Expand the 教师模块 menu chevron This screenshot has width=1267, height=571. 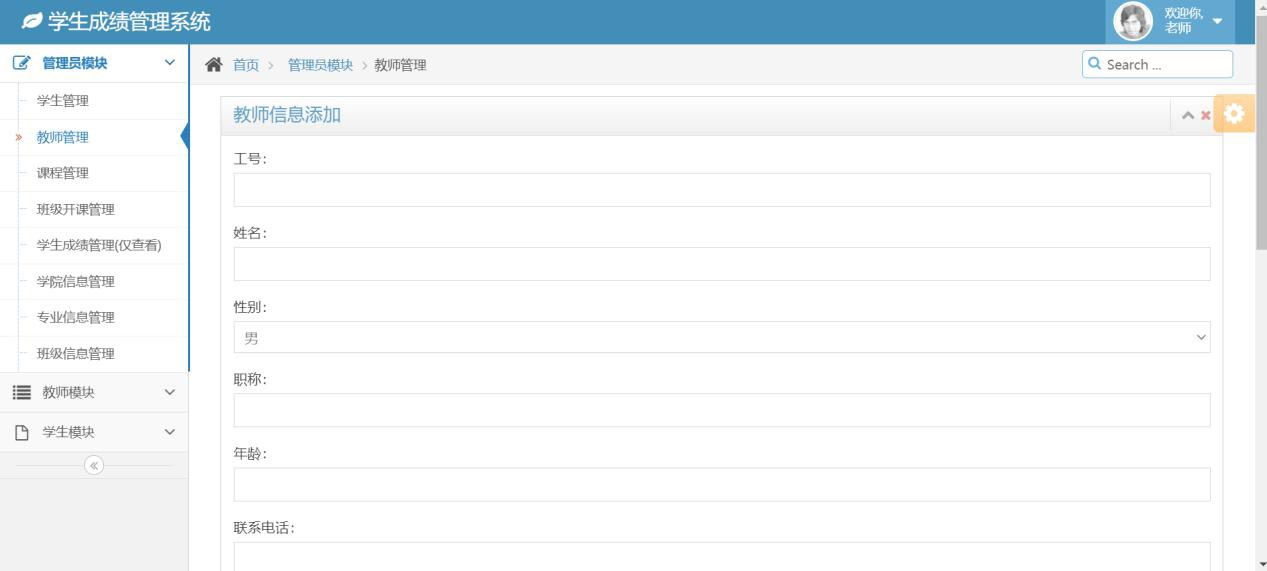(x=169, y=393)
